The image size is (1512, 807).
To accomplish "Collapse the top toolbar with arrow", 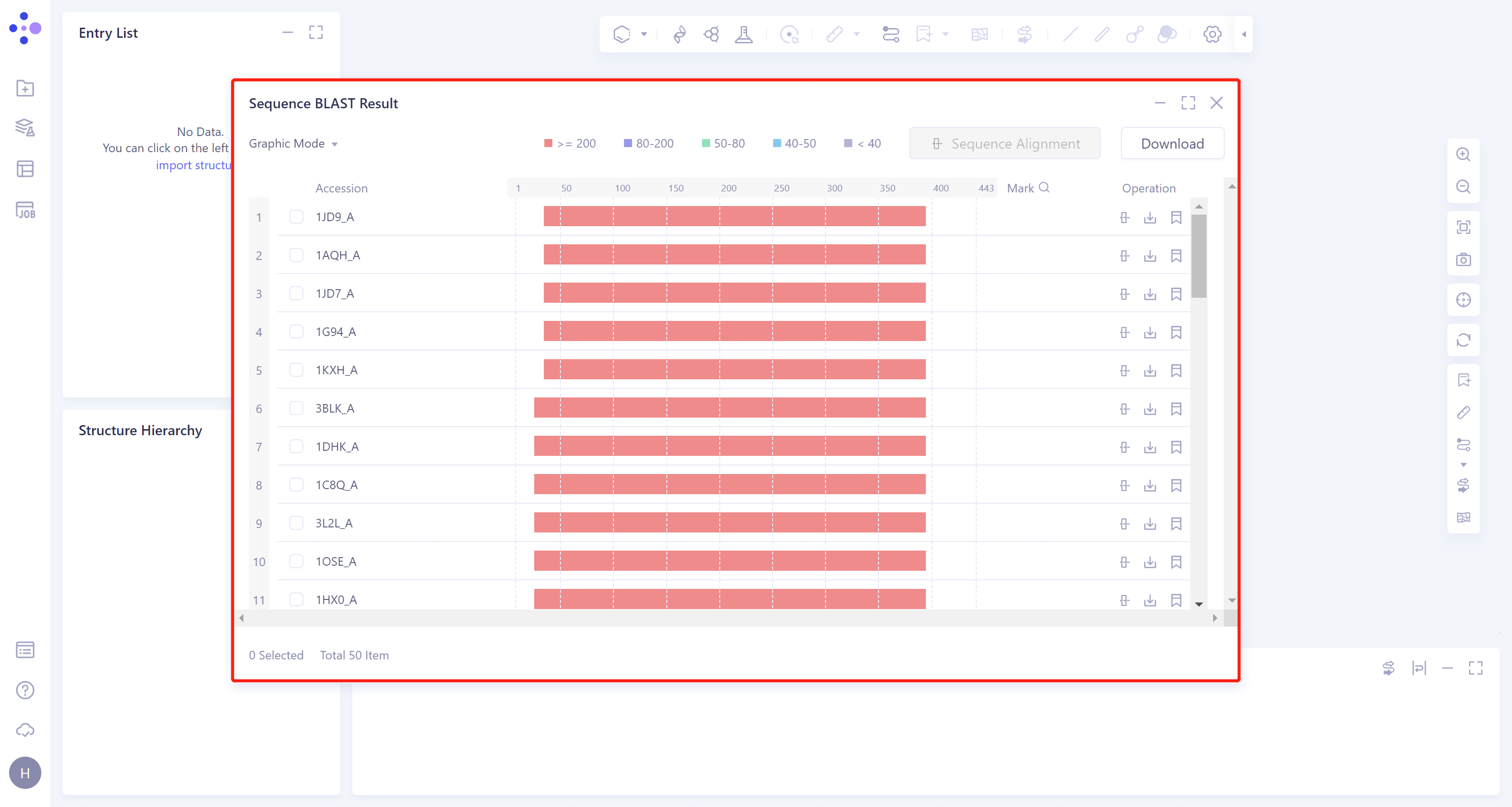I will 1244,34.
